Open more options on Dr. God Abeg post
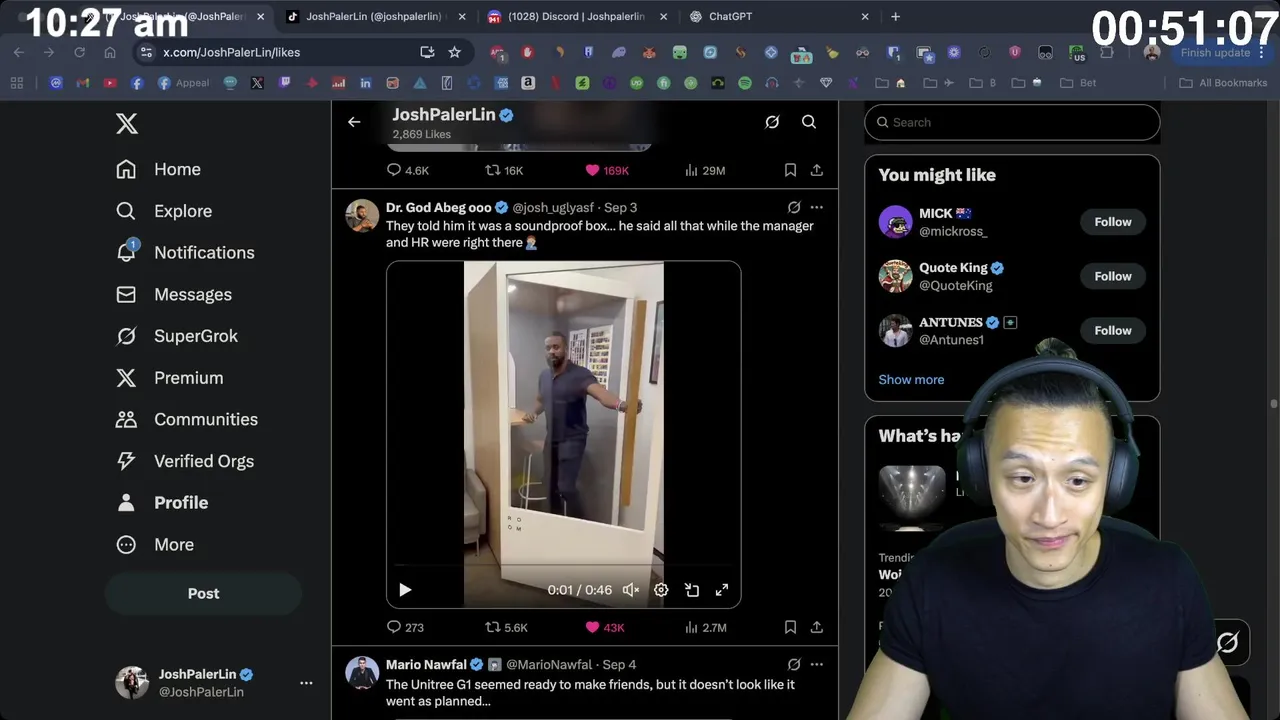The height and width of the screenshot is (720, 1280). pyautogui.click(x=817, y=207)
